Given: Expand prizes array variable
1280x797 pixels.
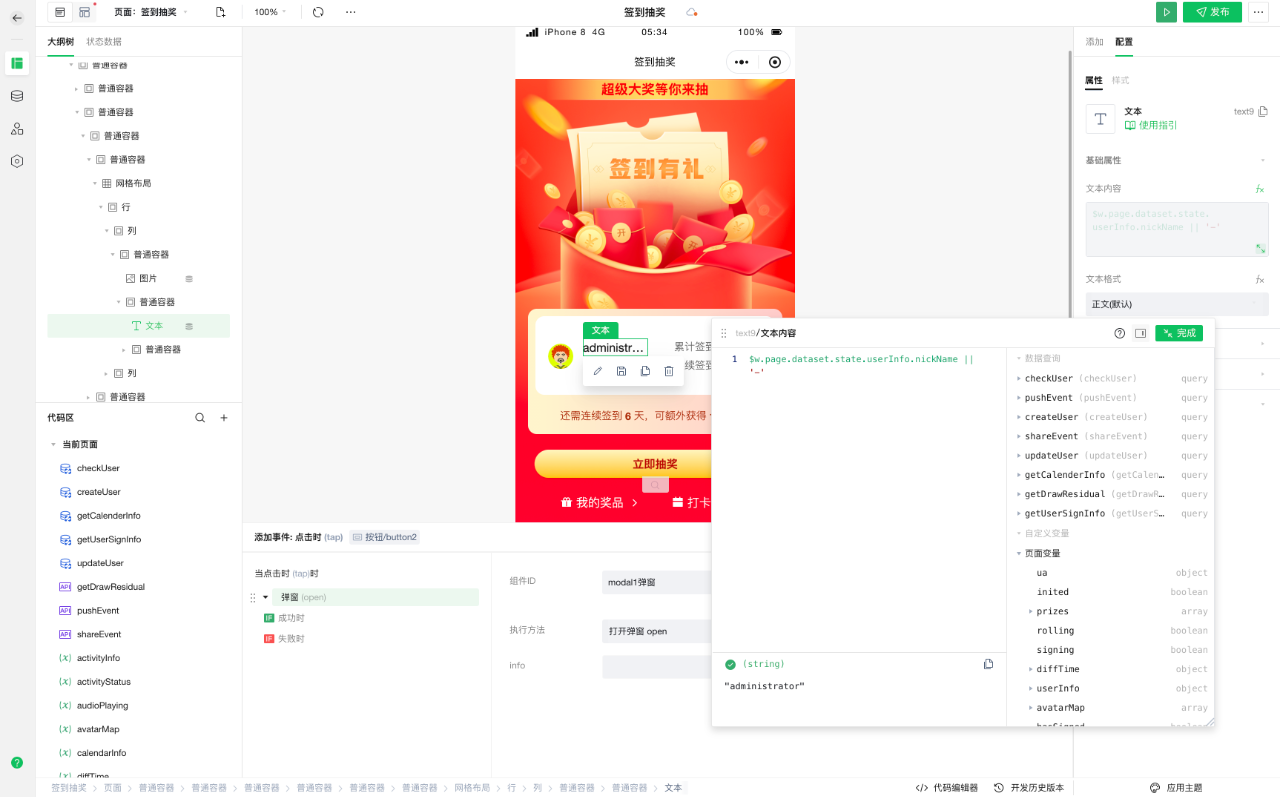Looking at the screenshot, I should [x=1031, y=611].
